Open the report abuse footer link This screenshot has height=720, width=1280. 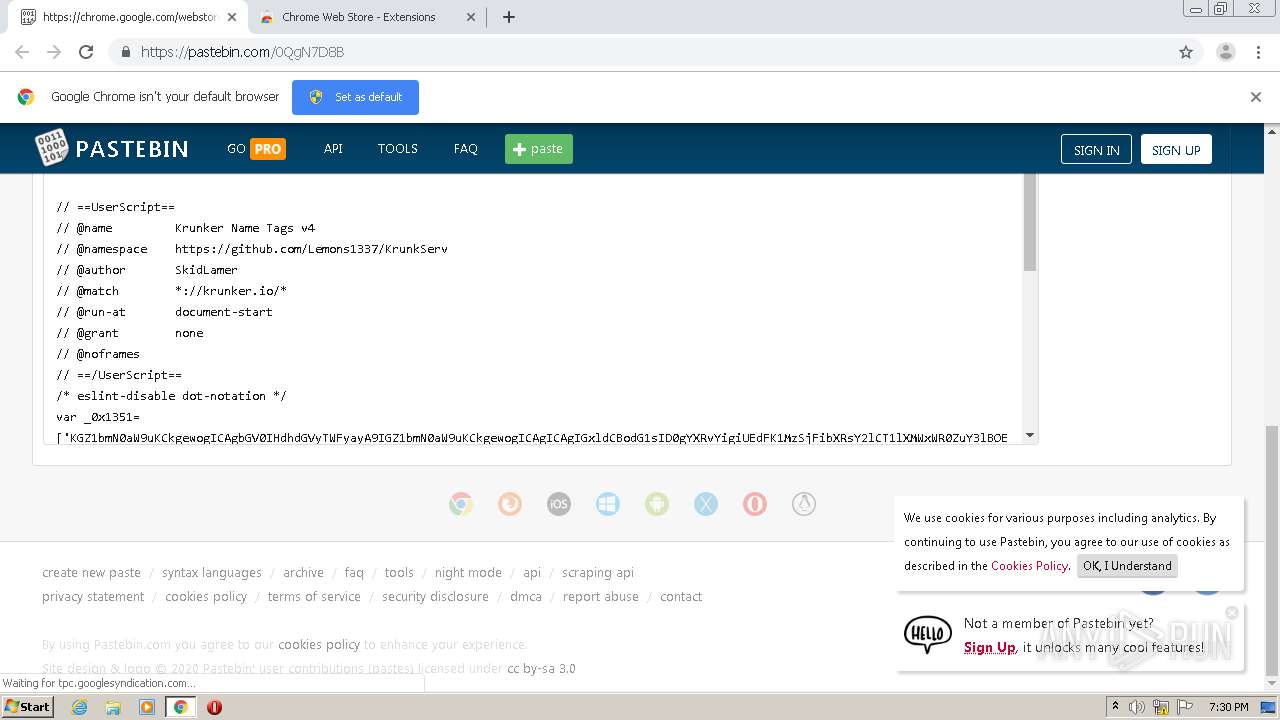[600, 597]
